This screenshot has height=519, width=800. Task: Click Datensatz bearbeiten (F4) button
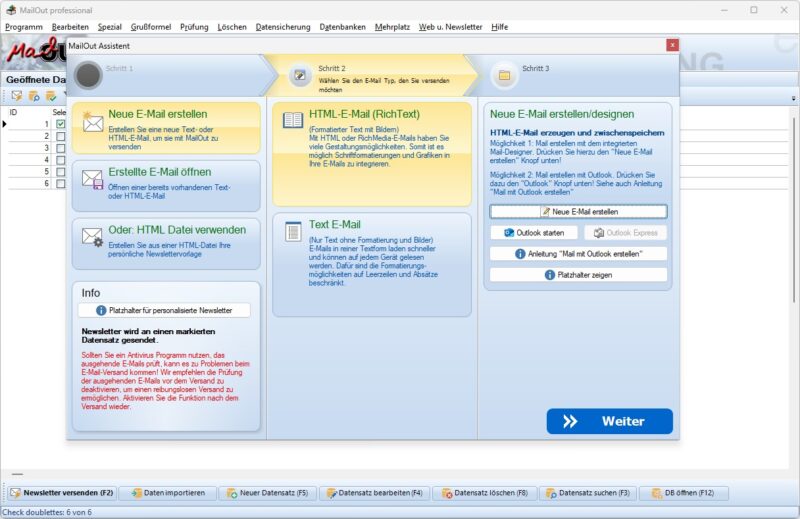[x=375, y=493]
